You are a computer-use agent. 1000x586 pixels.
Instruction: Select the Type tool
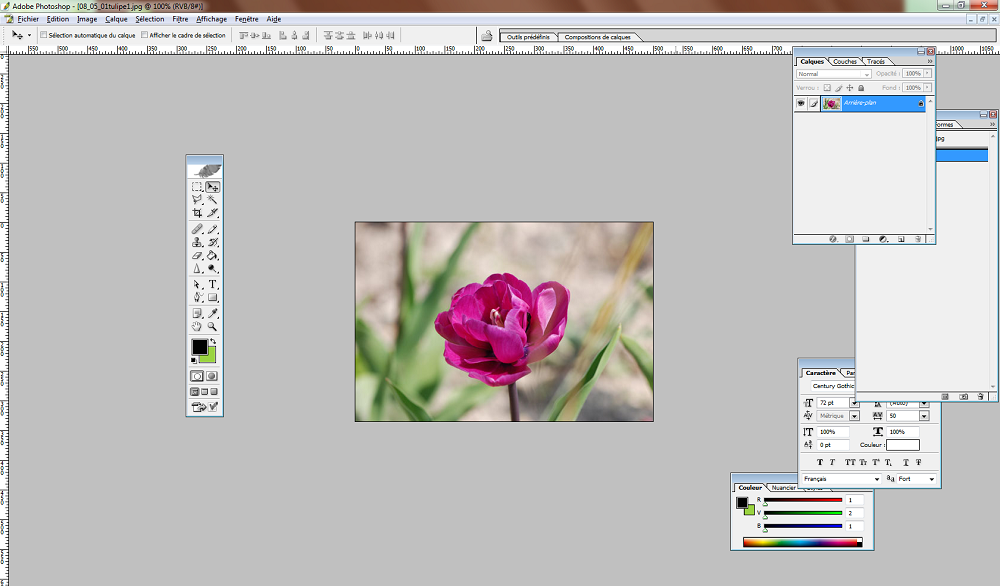tap(212, 284)
